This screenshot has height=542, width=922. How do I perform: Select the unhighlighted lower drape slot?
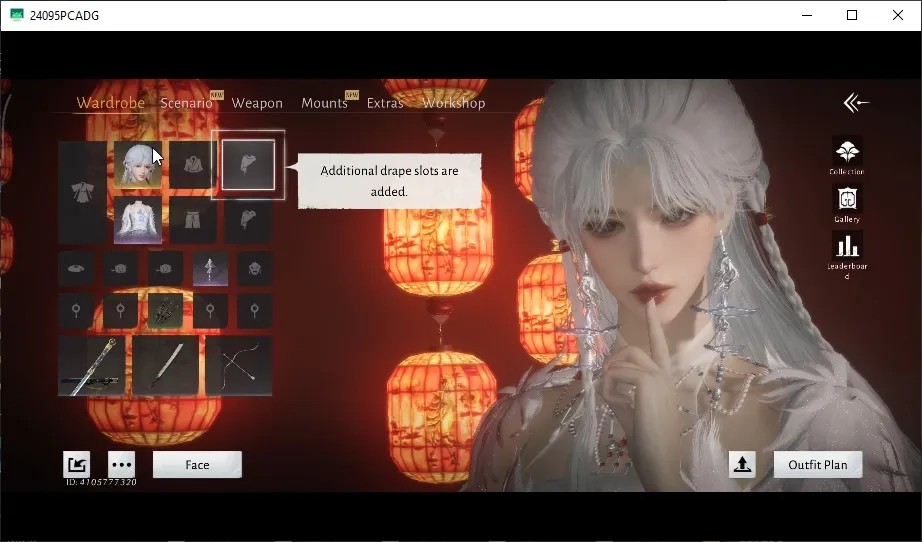tap(248, 220)
